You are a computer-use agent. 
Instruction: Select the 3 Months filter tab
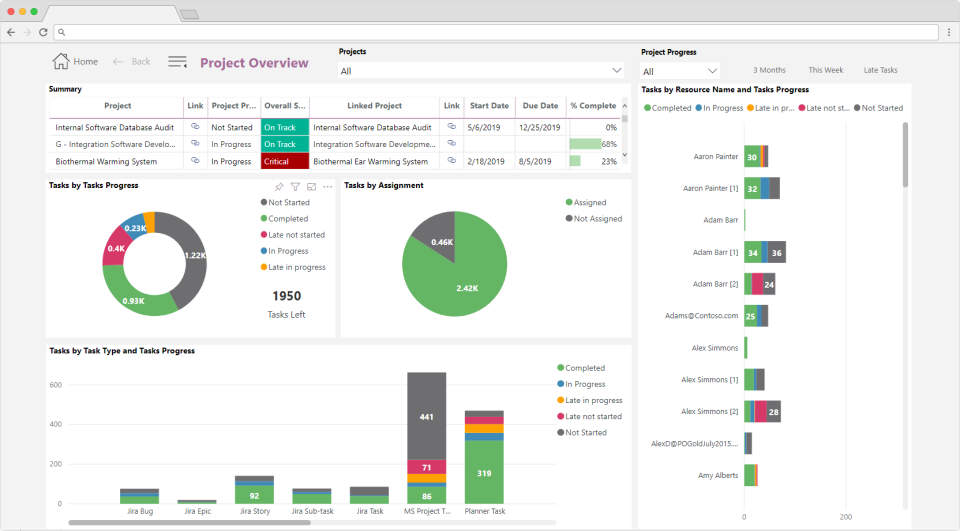tap(769, 70)
